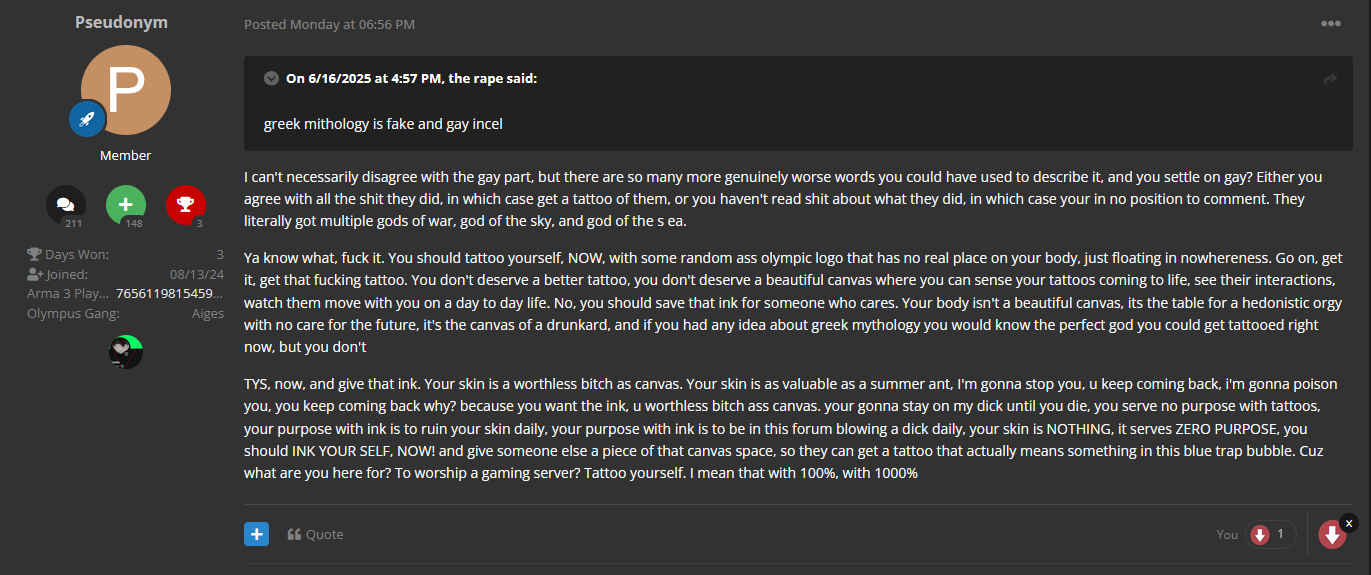Click the Aiges gang name
Viewport: 1371px width, 575px height.
tap(208, 313)
